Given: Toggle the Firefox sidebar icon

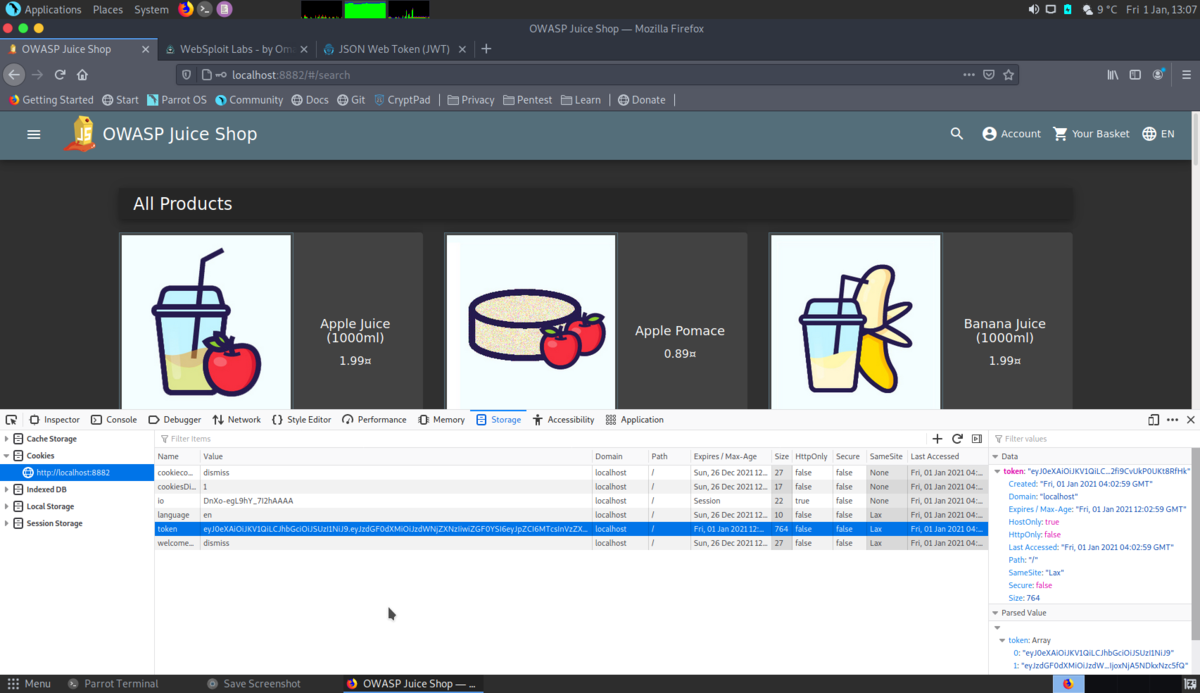Looking at the screenshot, I should pos(1135,75).
